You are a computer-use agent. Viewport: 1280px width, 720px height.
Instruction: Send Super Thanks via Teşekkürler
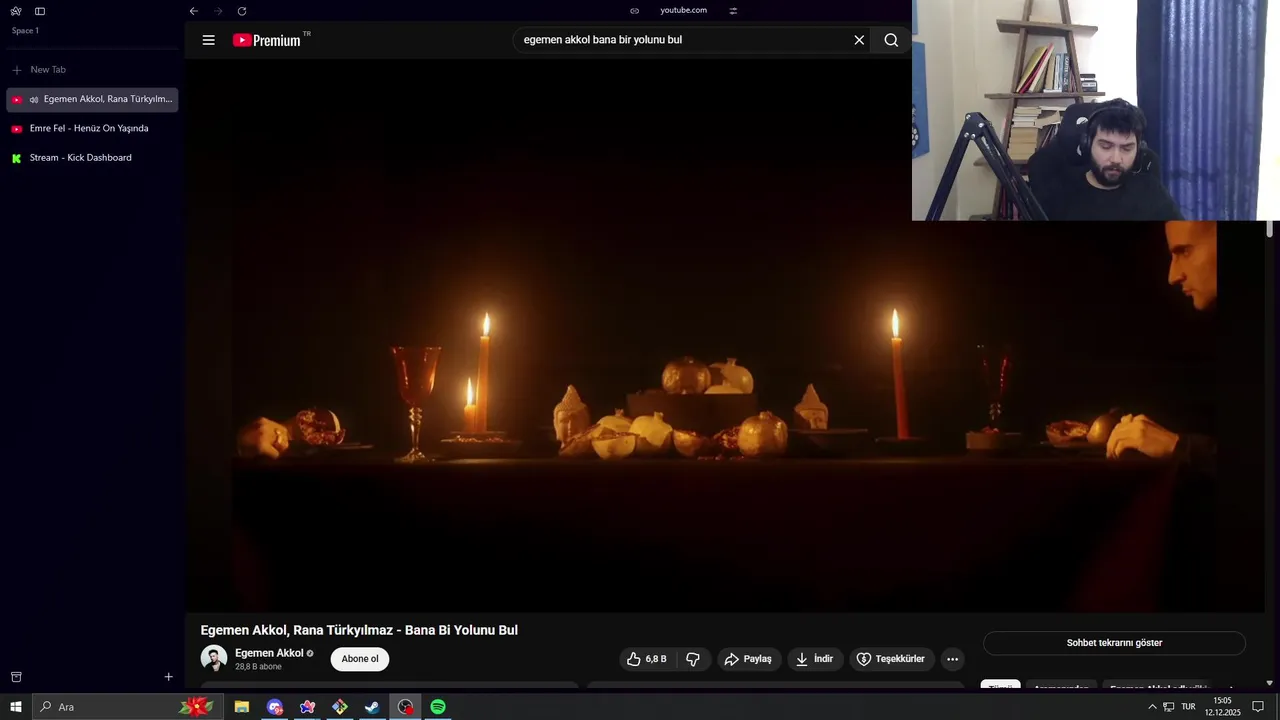(x=892, y=659)
